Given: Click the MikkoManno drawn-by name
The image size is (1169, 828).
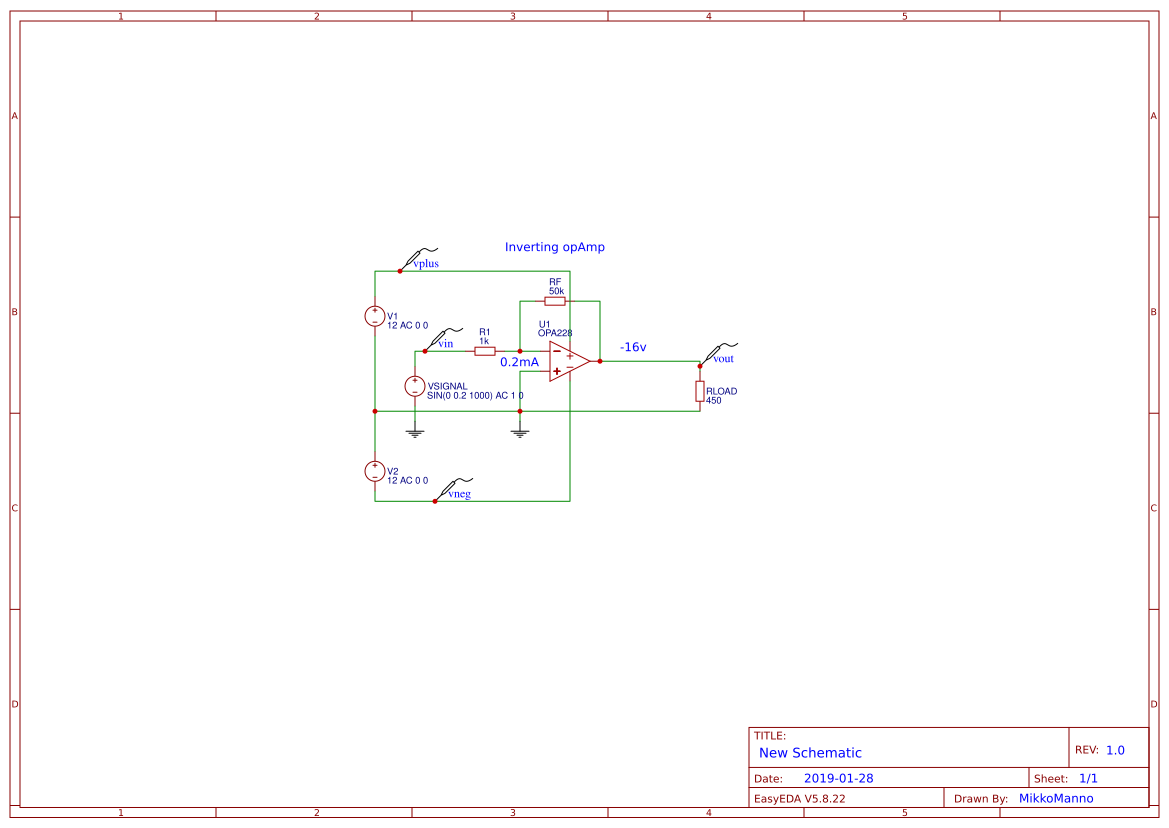Looking at the screenshot, I should [x=1057, y=797].
